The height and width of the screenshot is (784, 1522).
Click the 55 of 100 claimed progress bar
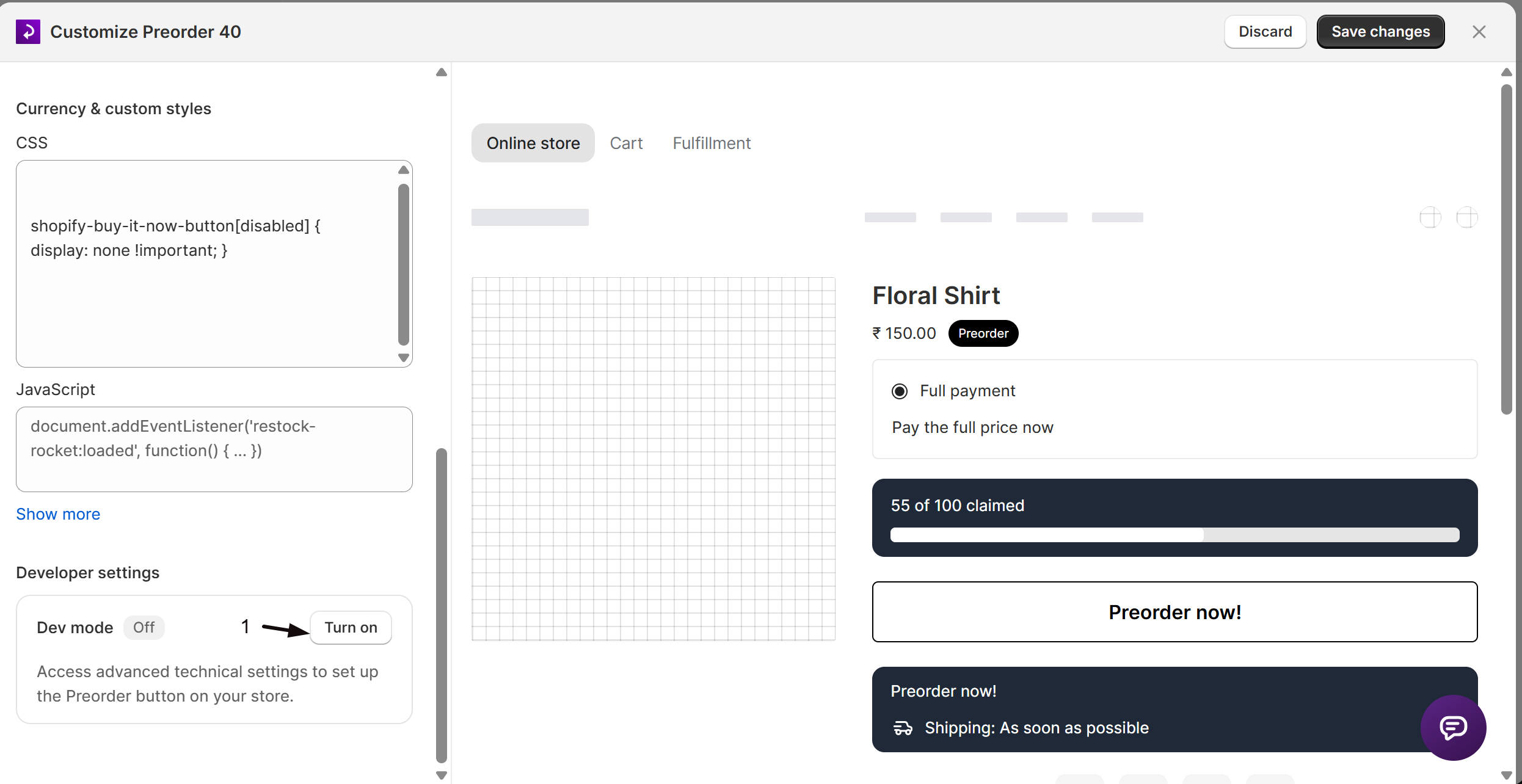[1174, 535]
